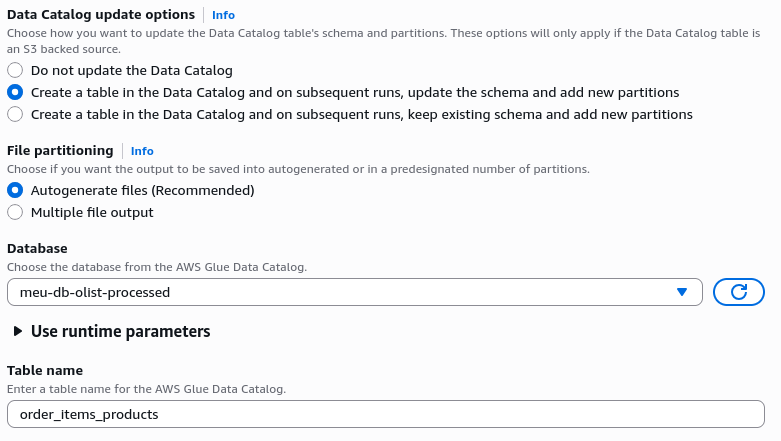Image resolution: width=781 pixels, height=441 pixels.
Task: Open Info beside File partitioning
Action: [x=142, y=151]
